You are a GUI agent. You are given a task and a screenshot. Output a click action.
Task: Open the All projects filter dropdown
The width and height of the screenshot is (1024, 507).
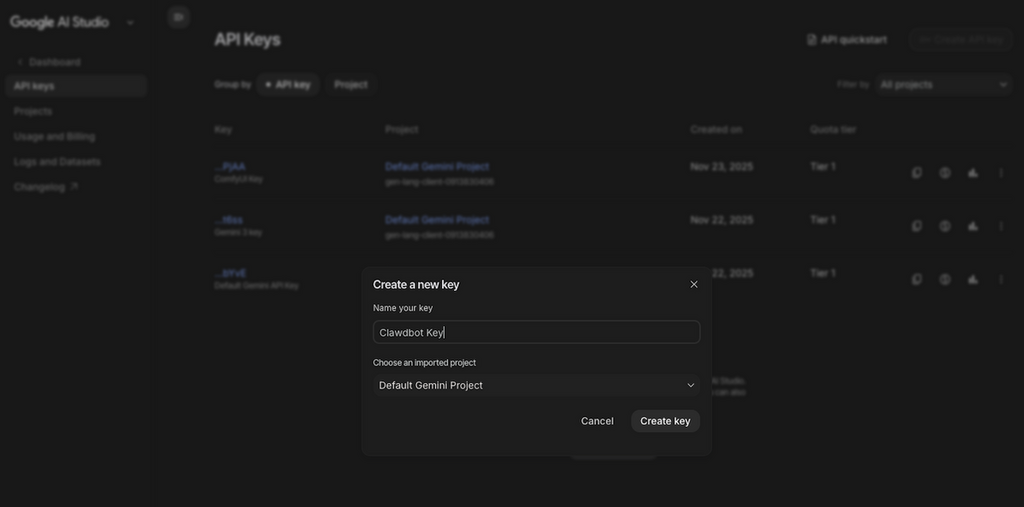(x=943, y=84)
